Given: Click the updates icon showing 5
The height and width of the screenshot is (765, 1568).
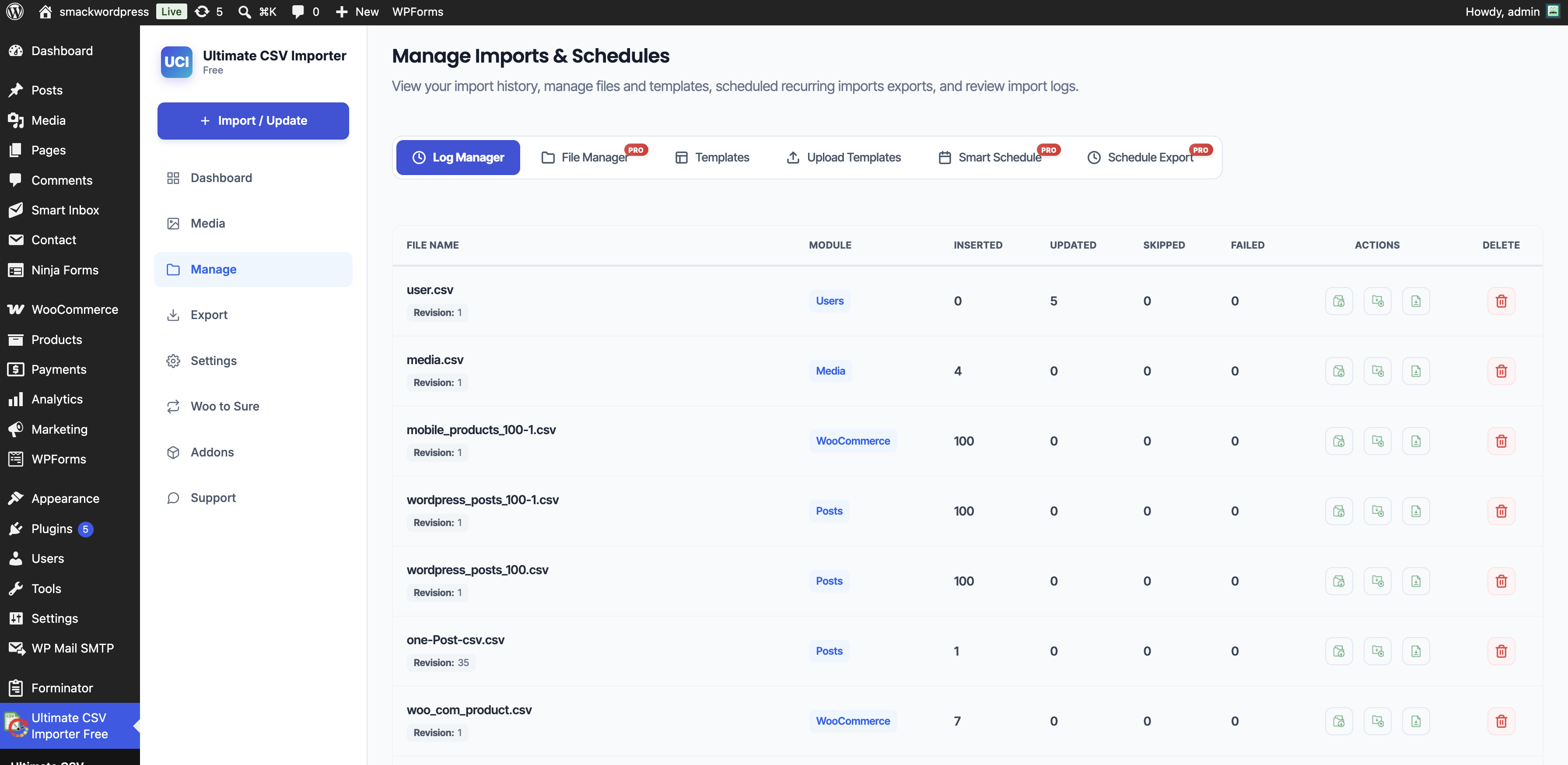Looking at the screenshot, I should click(x=209, y=11).
